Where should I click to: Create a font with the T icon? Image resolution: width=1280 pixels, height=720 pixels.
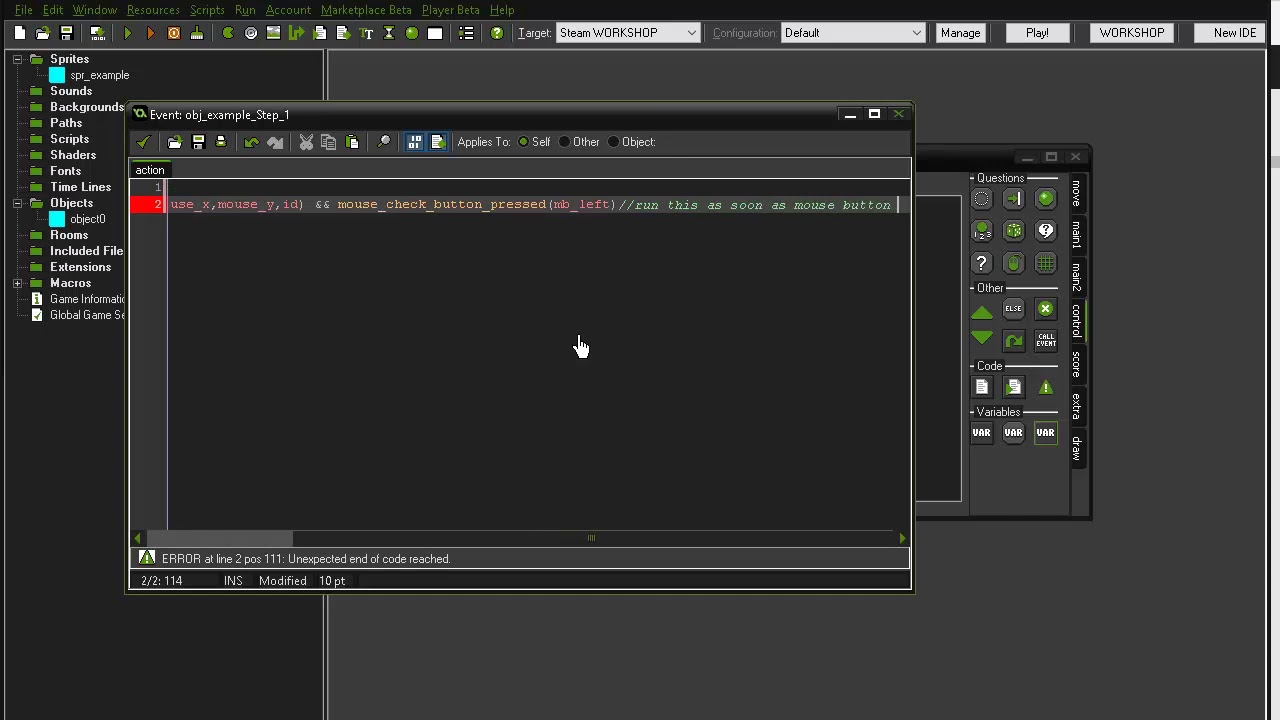point(366,33)
